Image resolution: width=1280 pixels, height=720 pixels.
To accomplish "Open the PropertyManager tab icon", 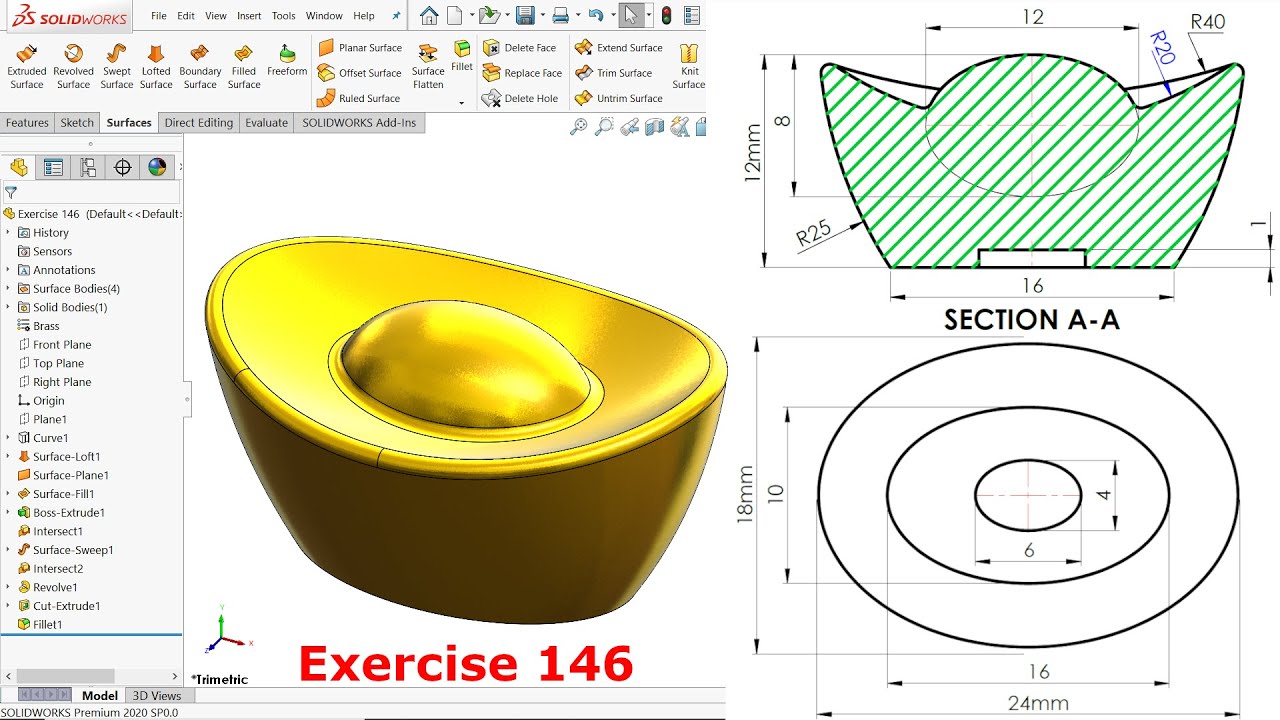I will pos(53,167).
